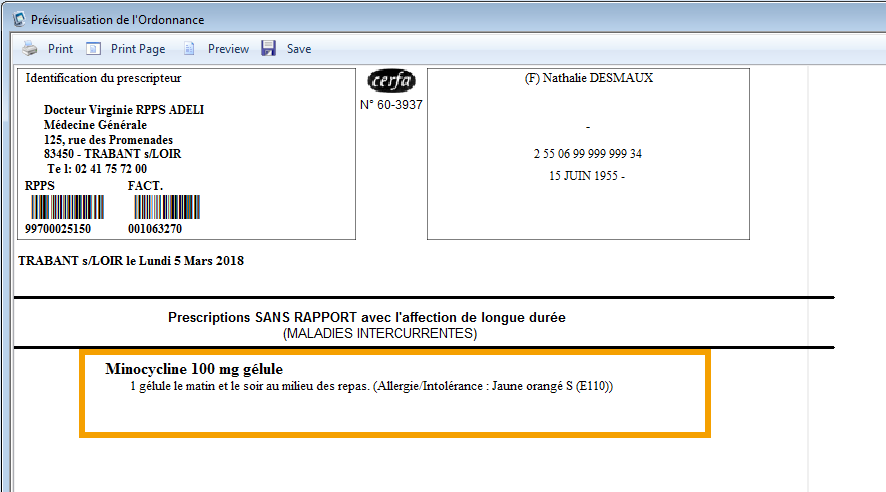Click the dosage instruction line with the allergy note
This screenshot has width=886, height=492.
(x=370, y=386)
